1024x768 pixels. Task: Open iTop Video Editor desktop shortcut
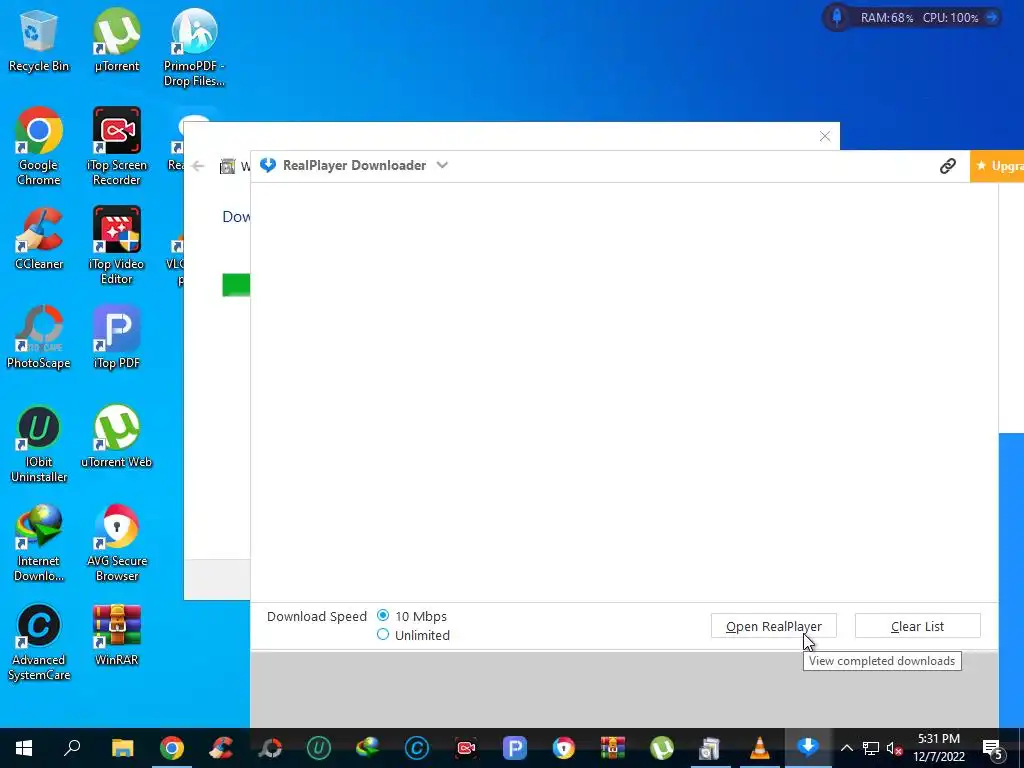(x=116, y=246)
